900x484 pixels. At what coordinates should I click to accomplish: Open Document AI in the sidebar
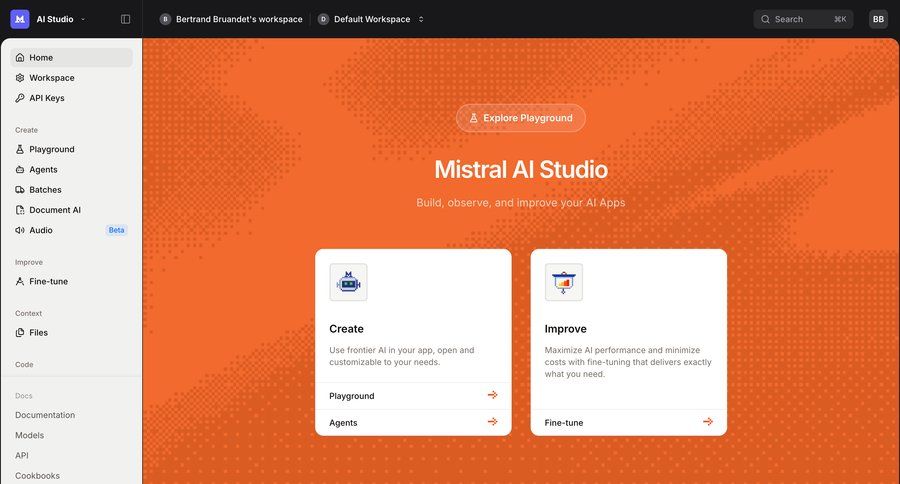[71, 210]
